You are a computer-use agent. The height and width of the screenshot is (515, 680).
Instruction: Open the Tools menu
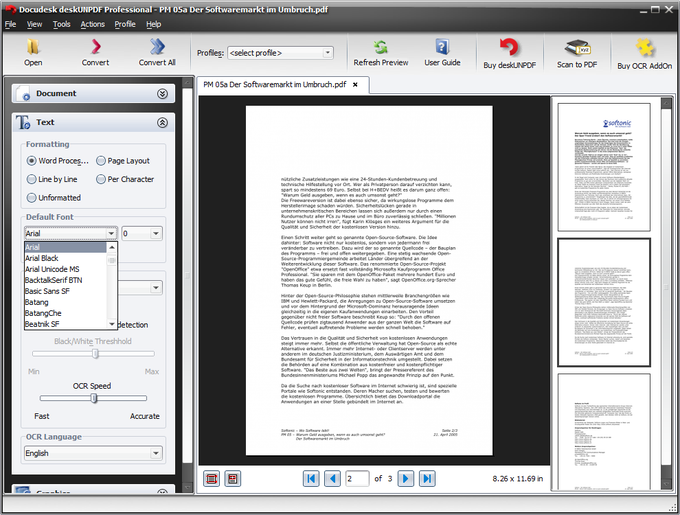[62, 24]
